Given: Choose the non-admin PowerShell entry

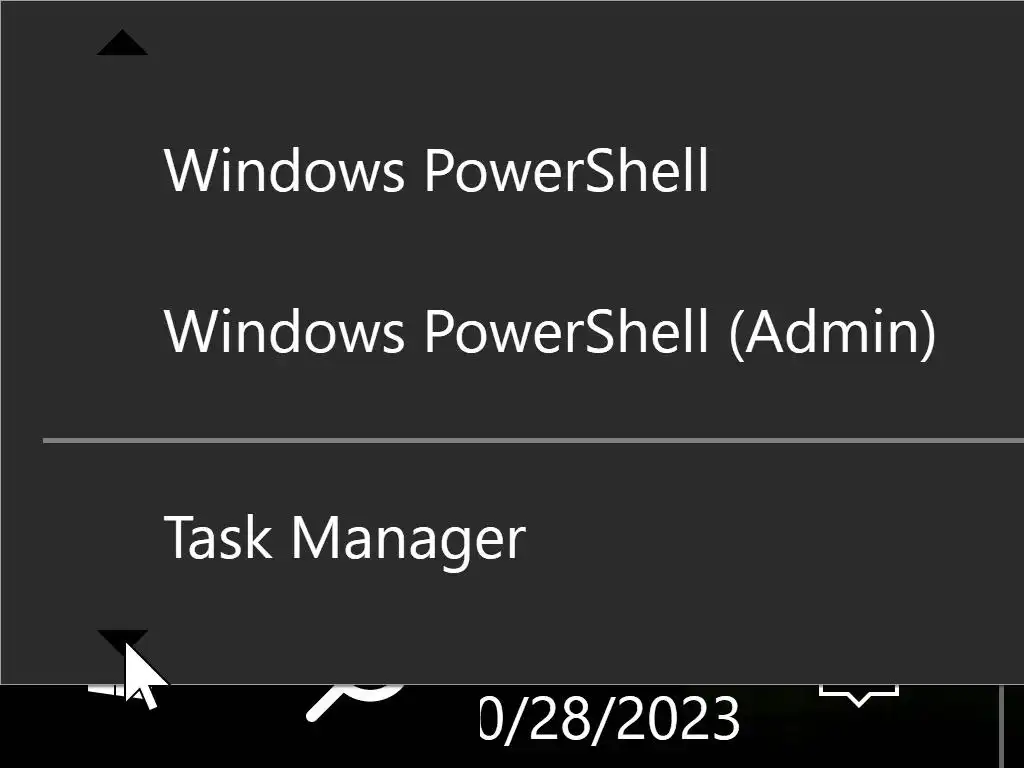Looking at the screenshot, I should [x=436, y=170].
